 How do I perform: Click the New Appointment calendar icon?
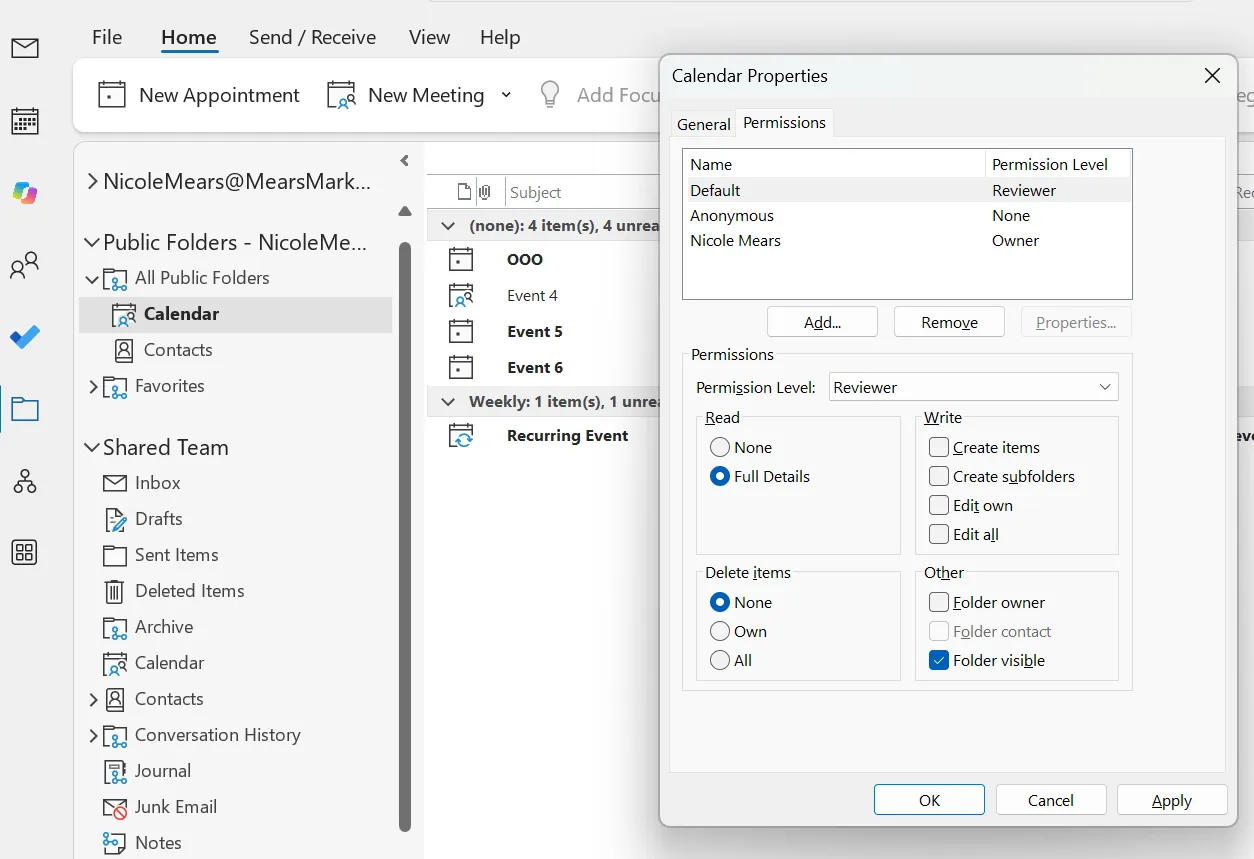click(x=112, y=95)
